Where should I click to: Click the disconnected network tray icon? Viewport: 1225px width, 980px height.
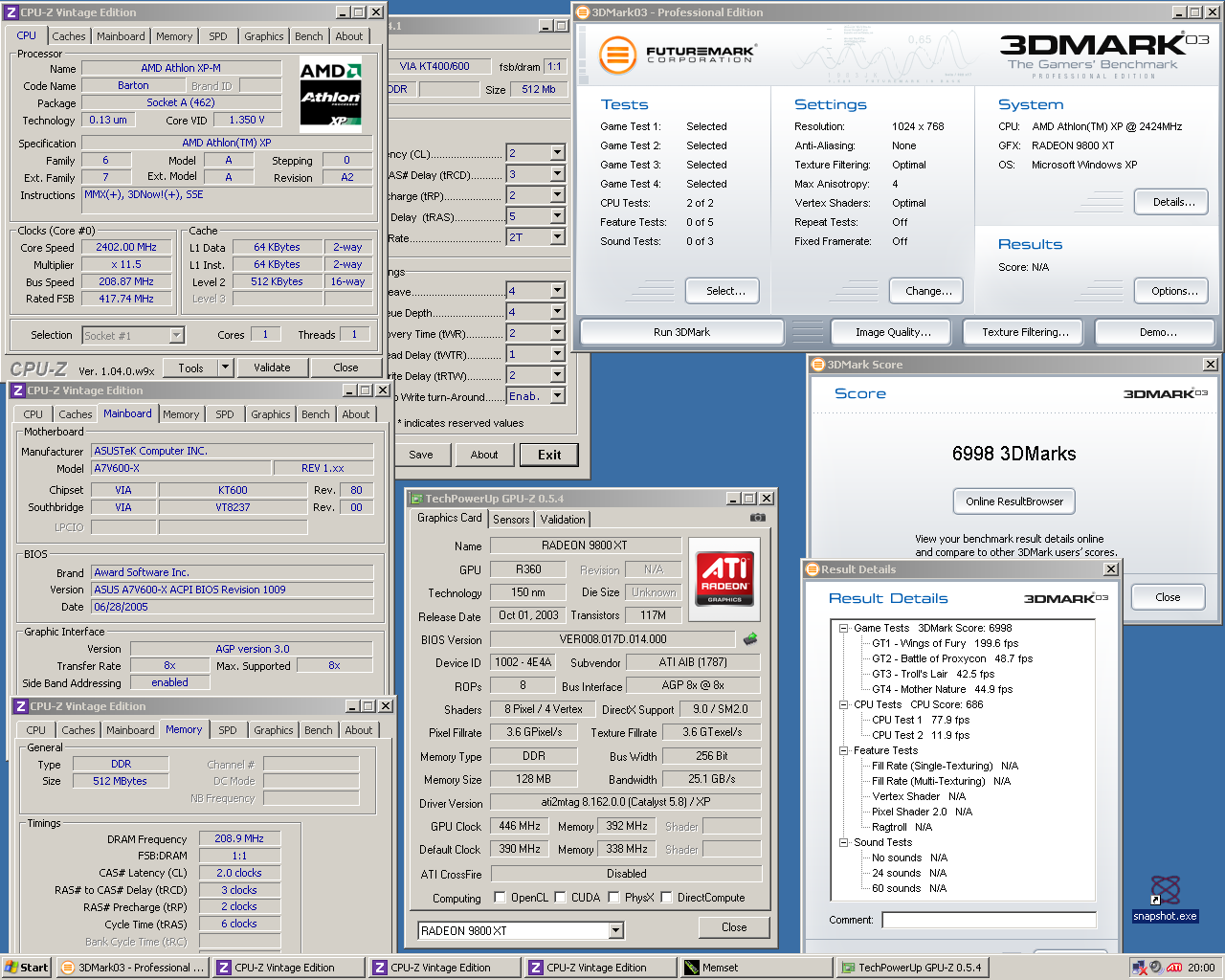1140,968
